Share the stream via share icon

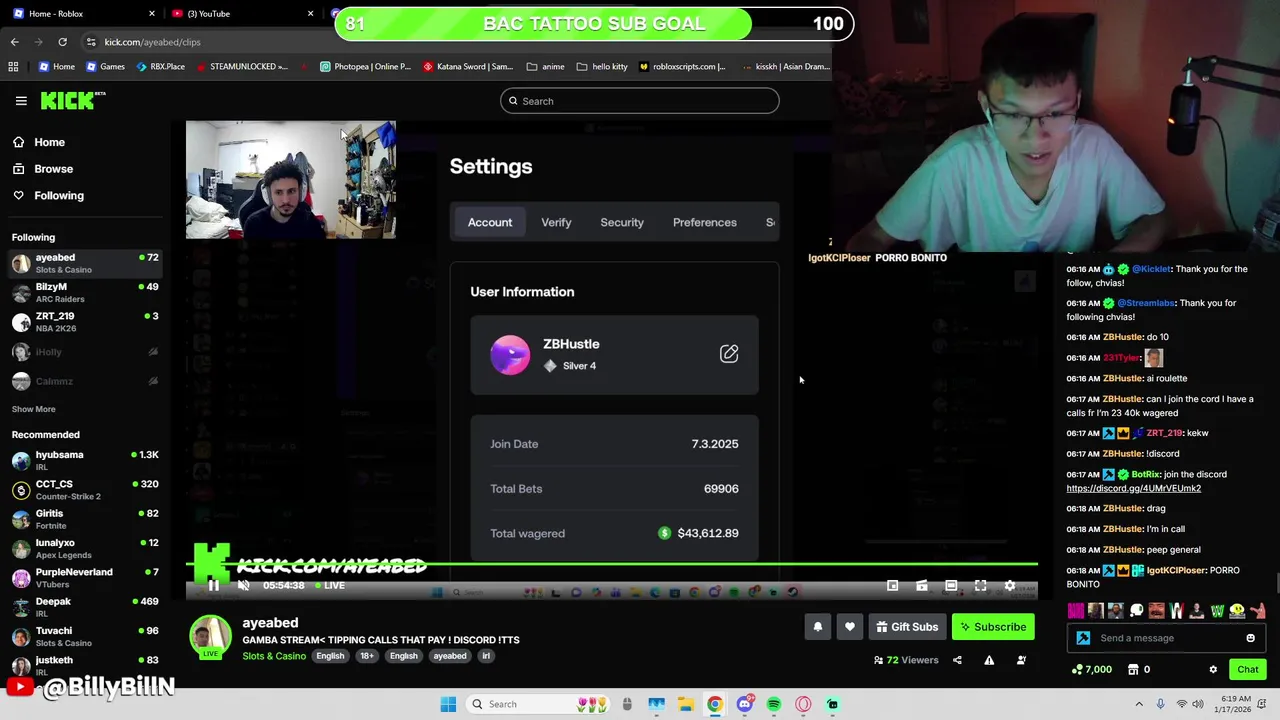tap(957, 660)
